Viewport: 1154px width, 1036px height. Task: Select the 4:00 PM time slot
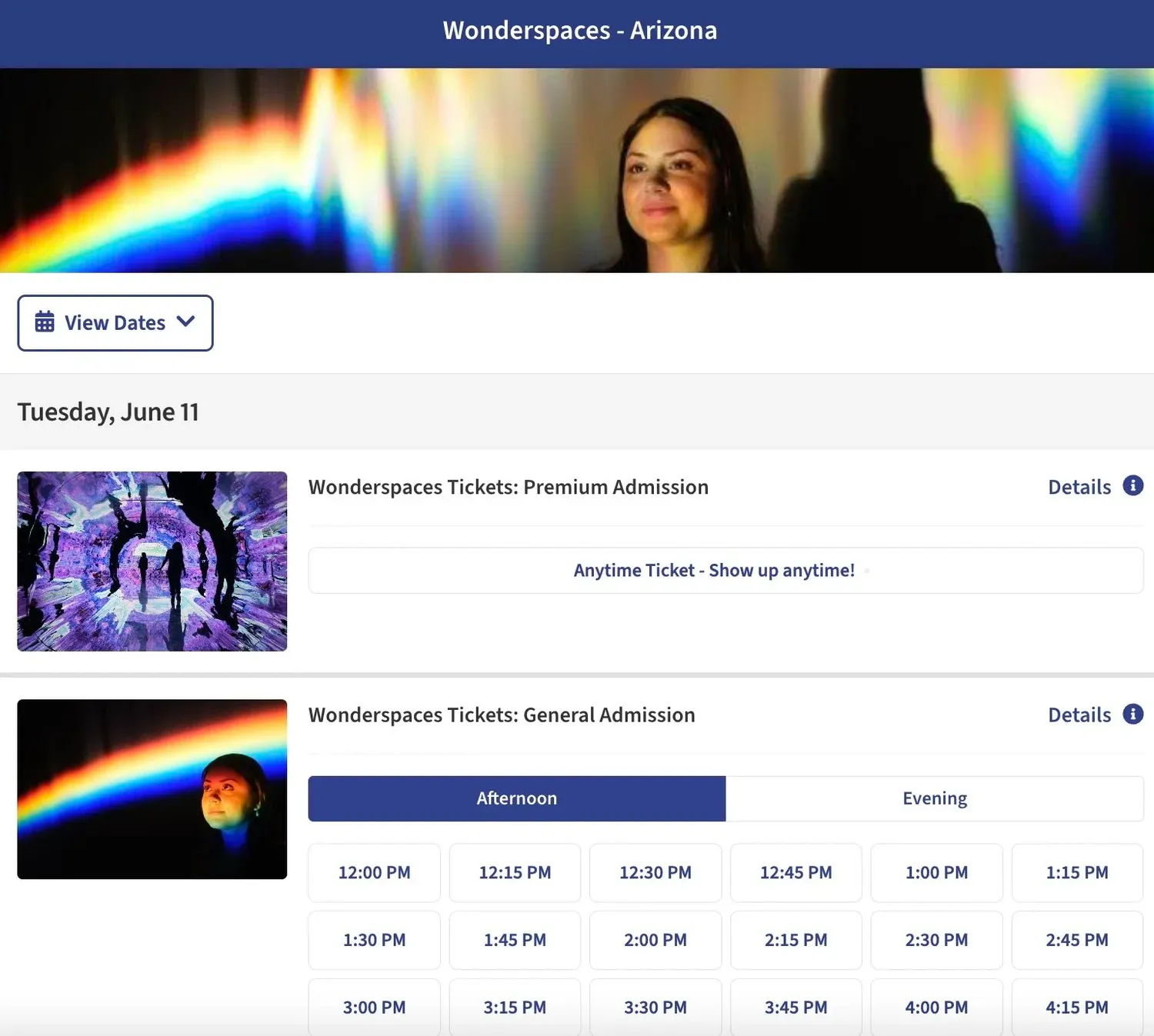tap(936, 1008)
